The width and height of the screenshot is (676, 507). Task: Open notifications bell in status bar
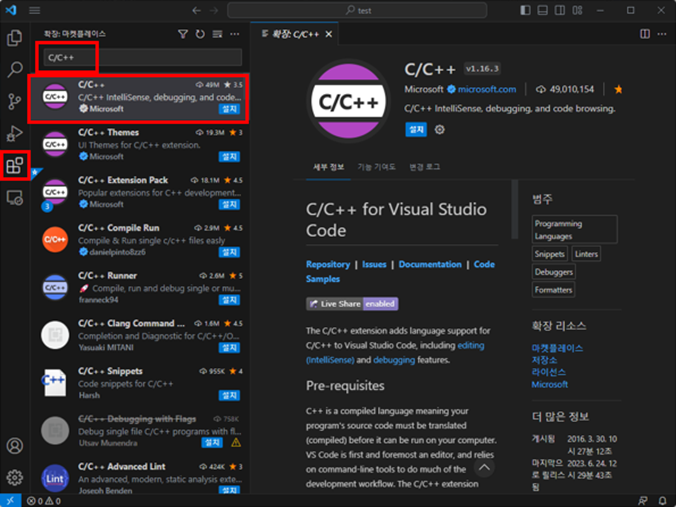(663, 501)
